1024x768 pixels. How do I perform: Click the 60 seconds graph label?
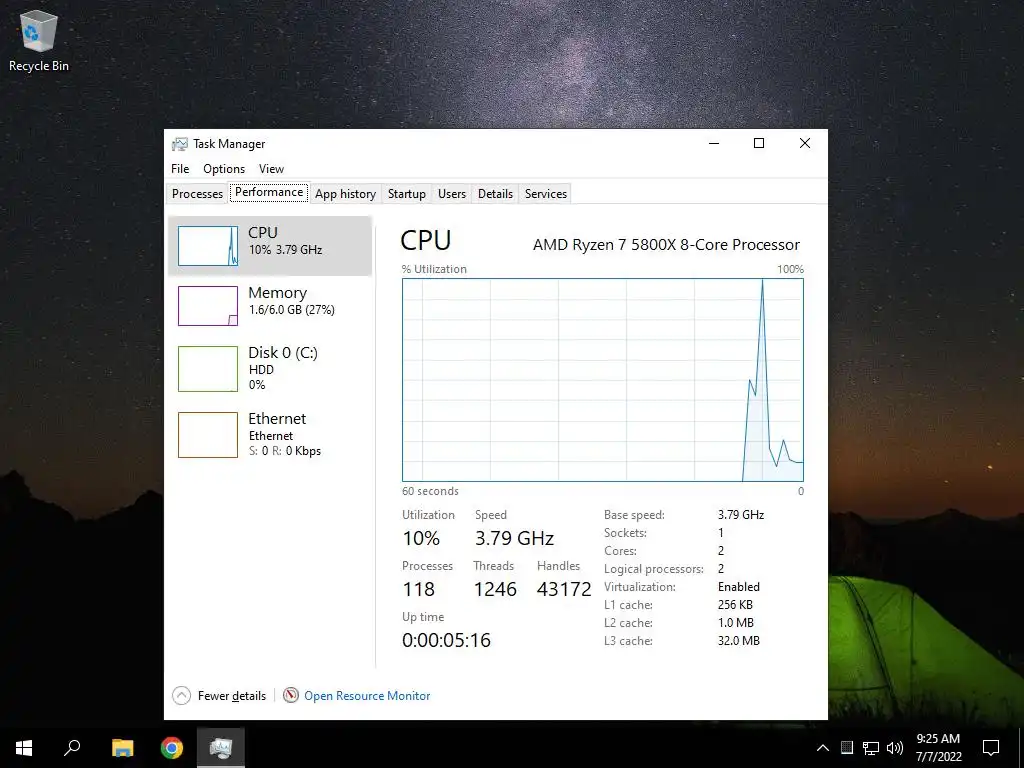[430, 491]
